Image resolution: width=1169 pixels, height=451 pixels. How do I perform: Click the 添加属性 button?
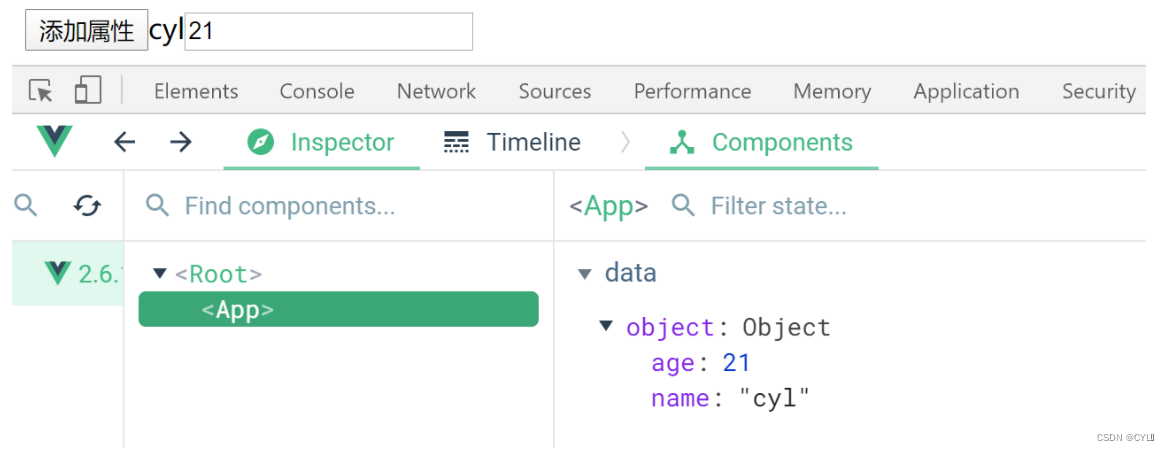pyautogui.click(x=86, y=31)
